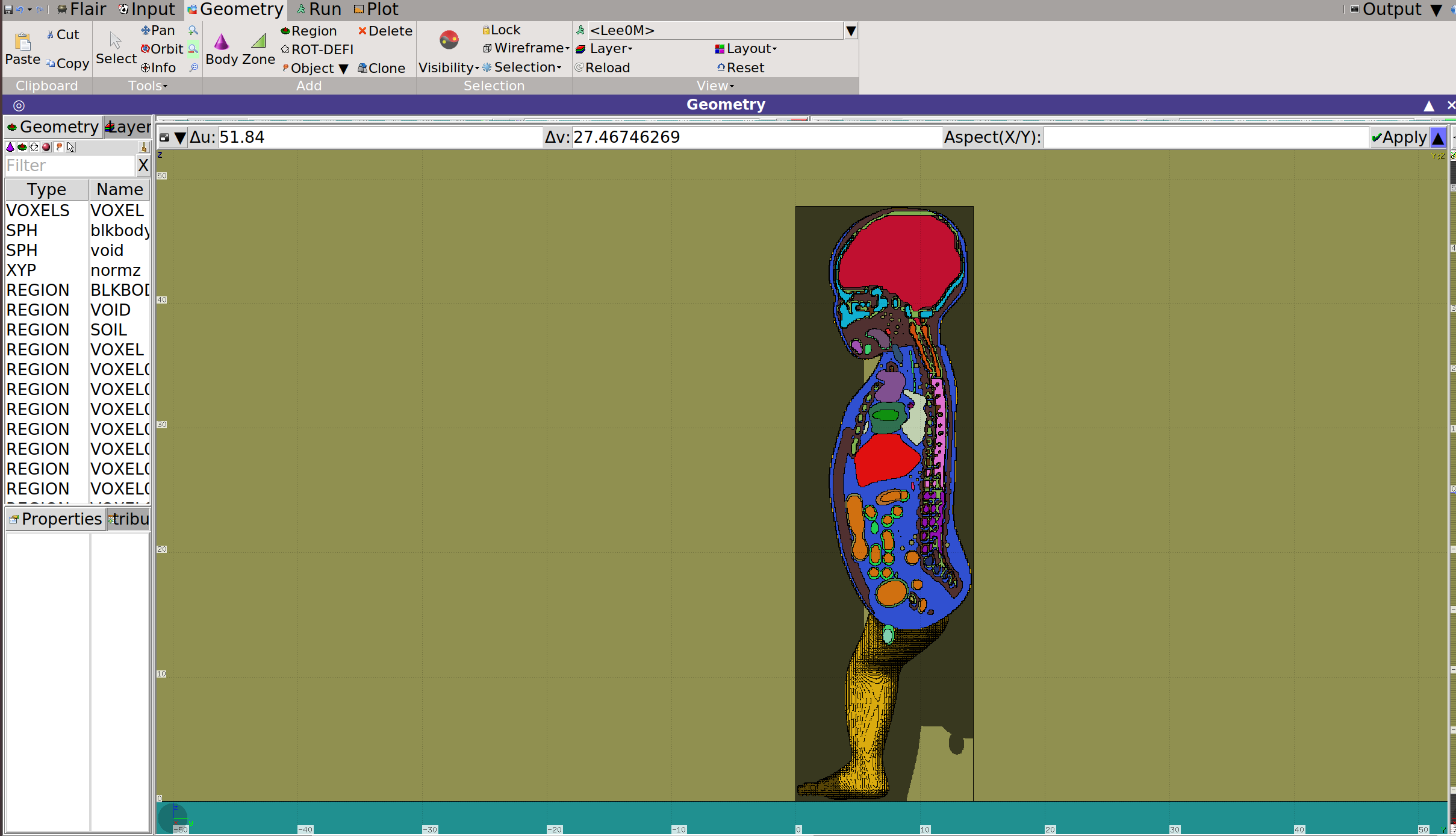The image size is (1456, 836).
Task: Select the XYP normz row
Action: pos(78,270)
